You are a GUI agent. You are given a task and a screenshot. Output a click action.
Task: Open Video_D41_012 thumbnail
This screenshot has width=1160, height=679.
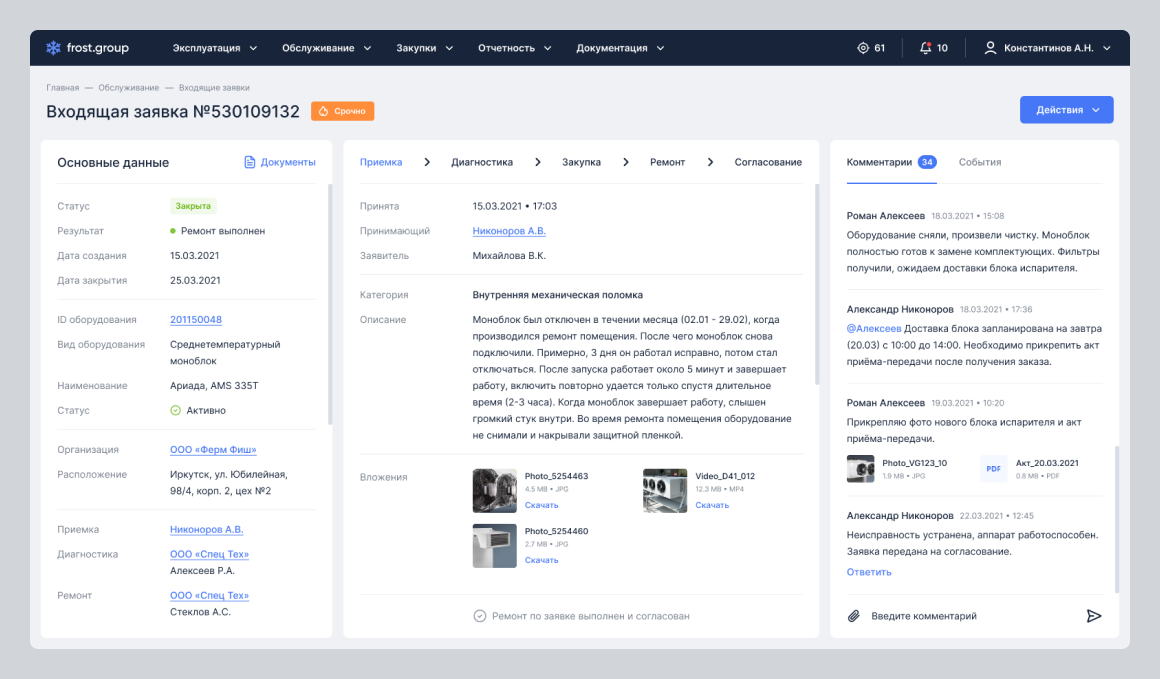(x=664, y=490)
